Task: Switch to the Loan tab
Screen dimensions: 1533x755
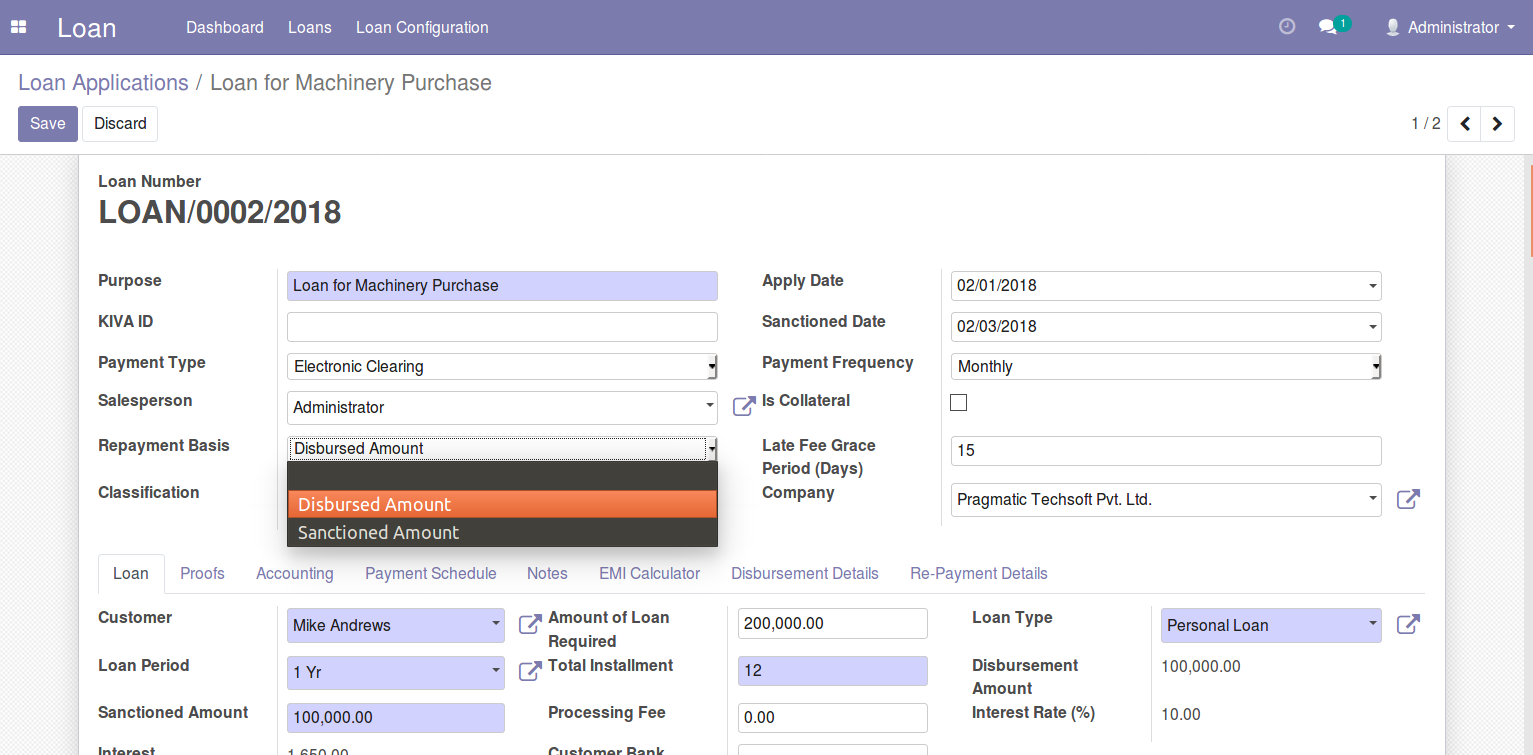Action: tap(131, 574)
